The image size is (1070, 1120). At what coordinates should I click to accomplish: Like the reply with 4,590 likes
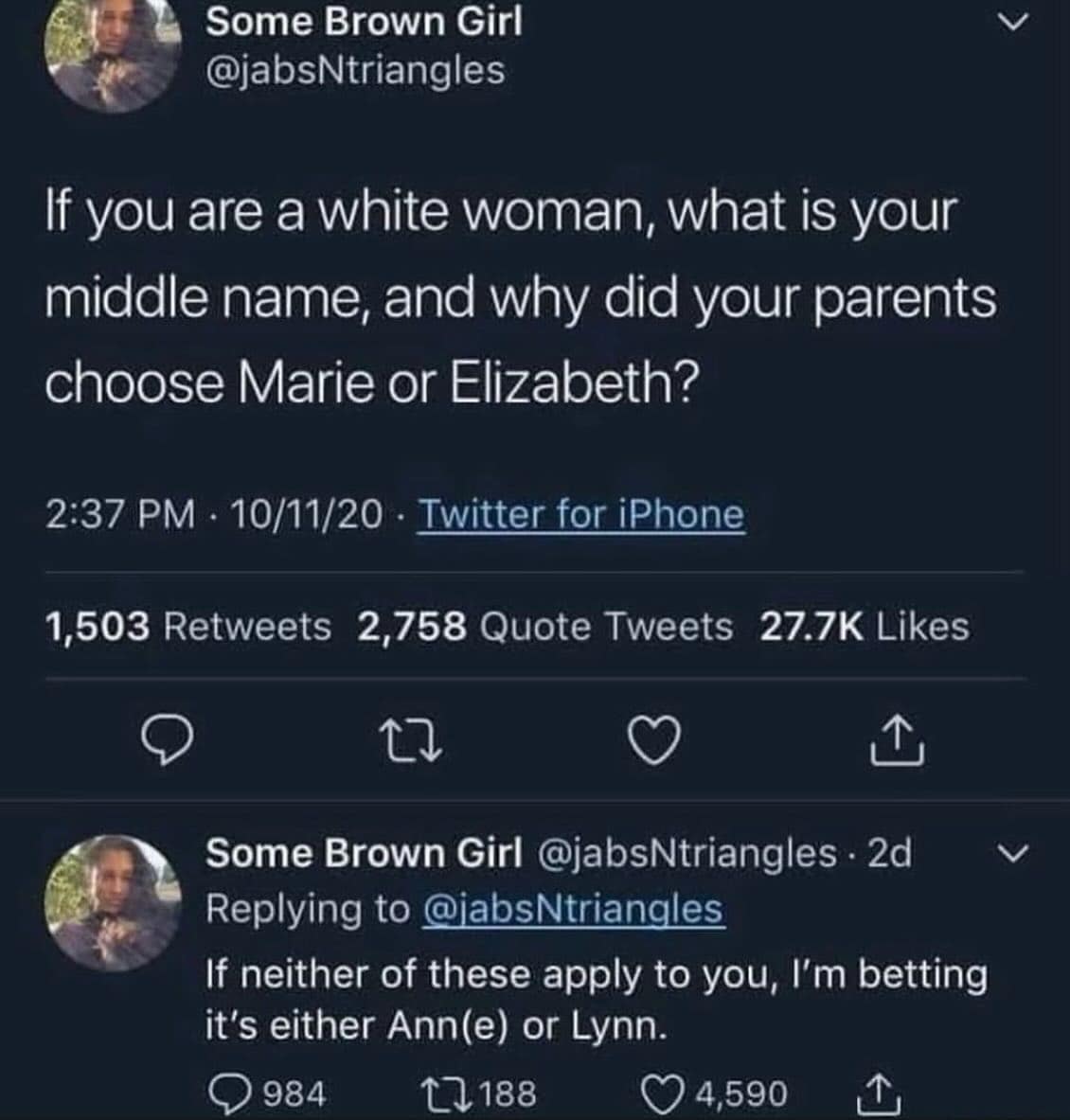point(660,1093)
